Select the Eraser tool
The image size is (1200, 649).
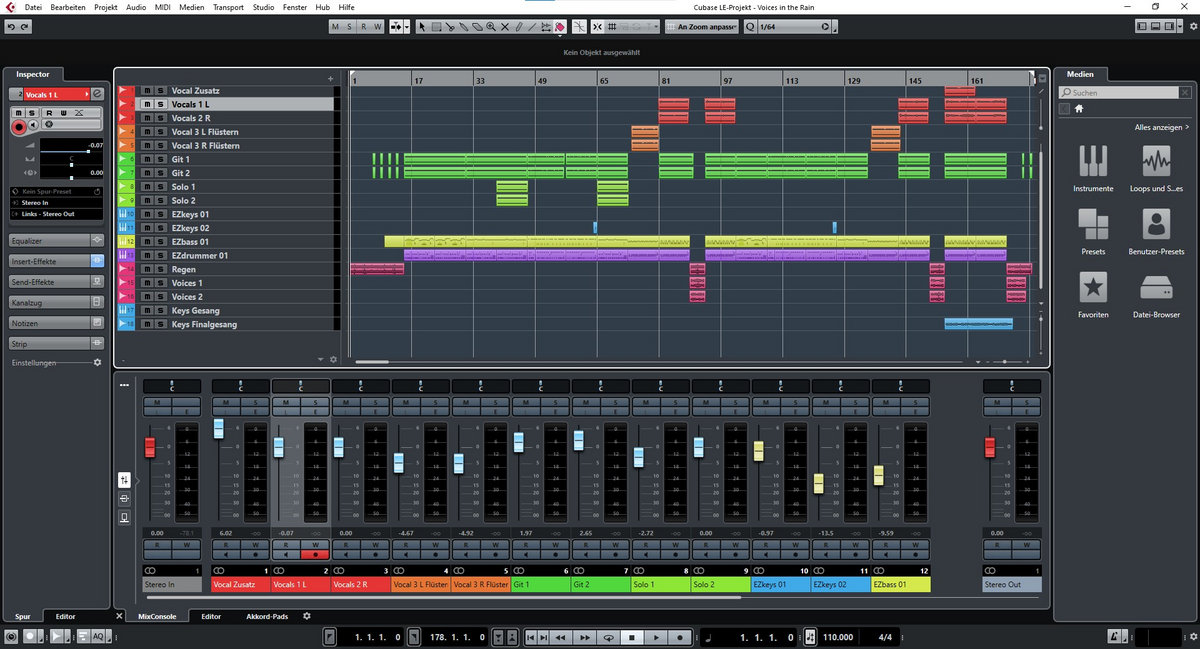(477, 26)
